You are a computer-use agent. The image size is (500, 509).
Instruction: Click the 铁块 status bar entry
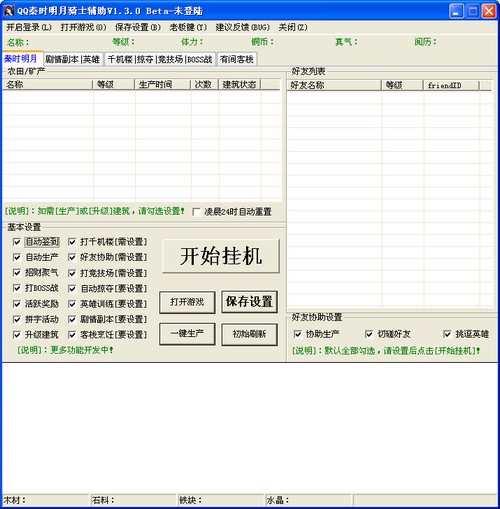click(x=221, y=500)
